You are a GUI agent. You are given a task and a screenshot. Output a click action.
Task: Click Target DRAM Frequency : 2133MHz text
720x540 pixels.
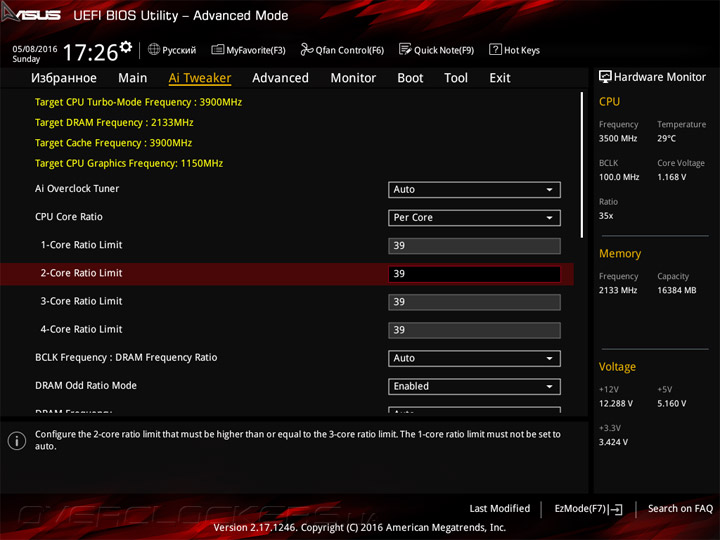point(114,123)
